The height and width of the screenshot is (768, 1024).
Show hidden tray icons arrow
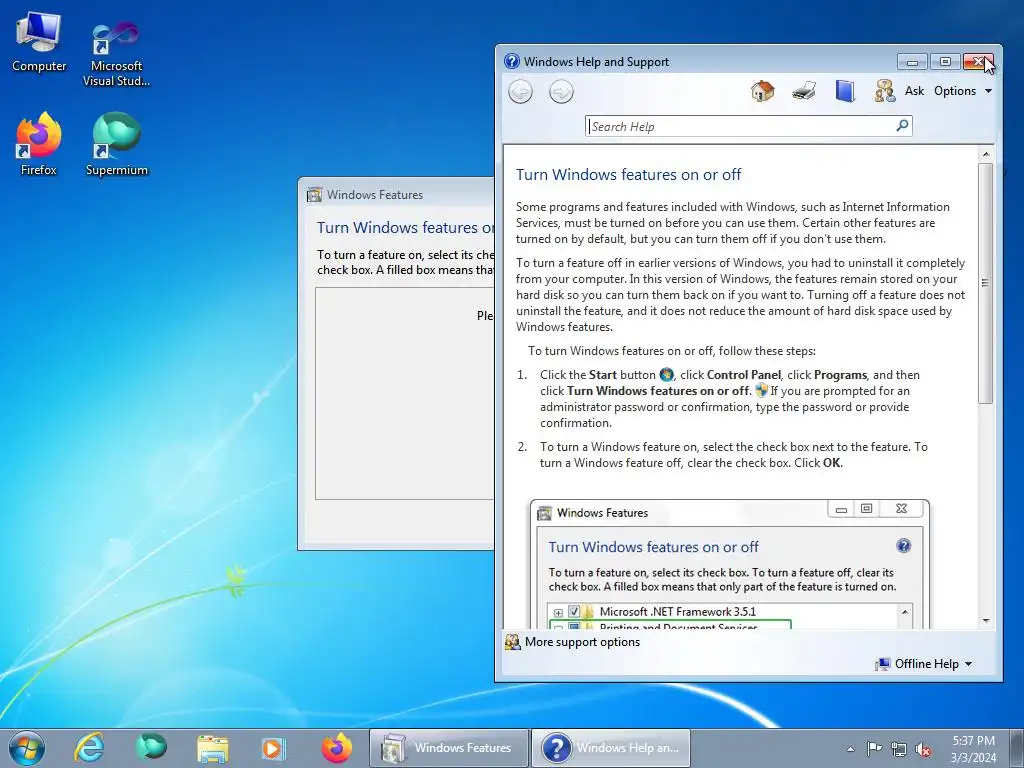(850, 749)
